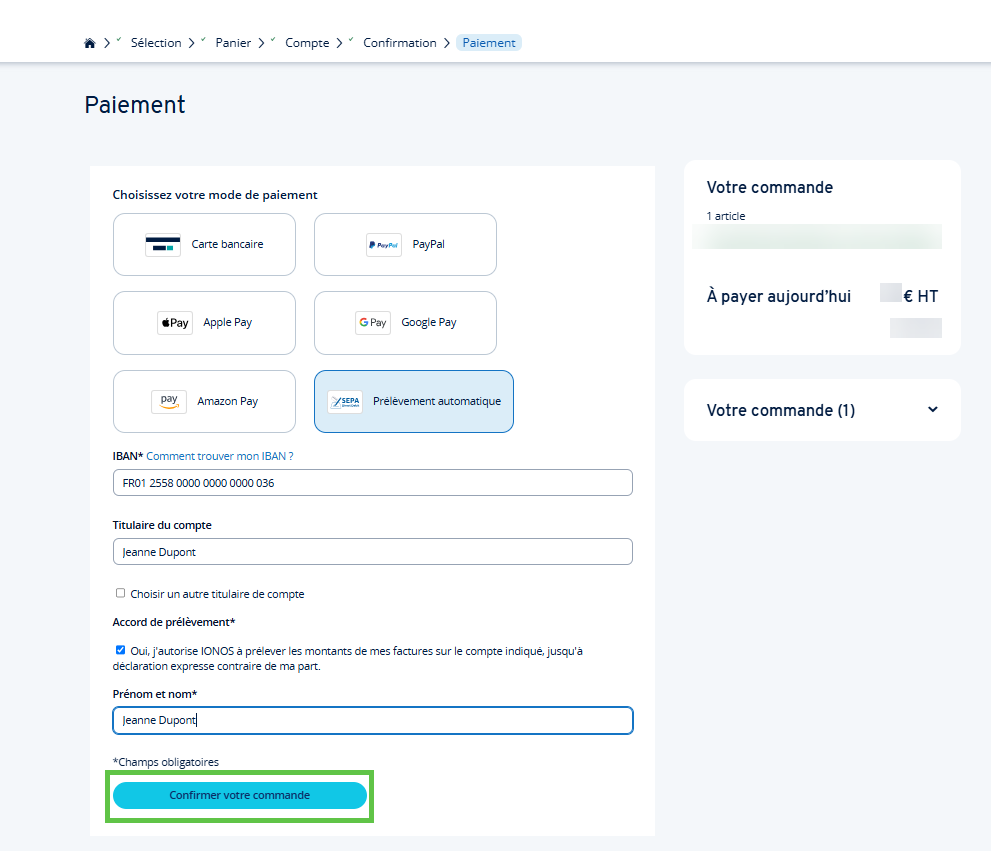991x851 pixels.
Task: Click the current Paiement breadcrumb step
Action: coord(489,43)
